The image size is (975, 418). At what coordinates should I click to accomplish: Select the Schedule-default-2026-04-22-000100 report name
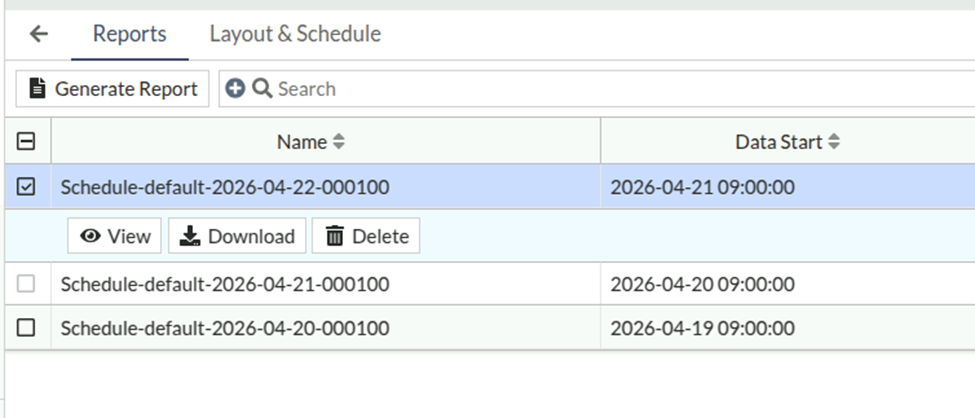point(225,187)
